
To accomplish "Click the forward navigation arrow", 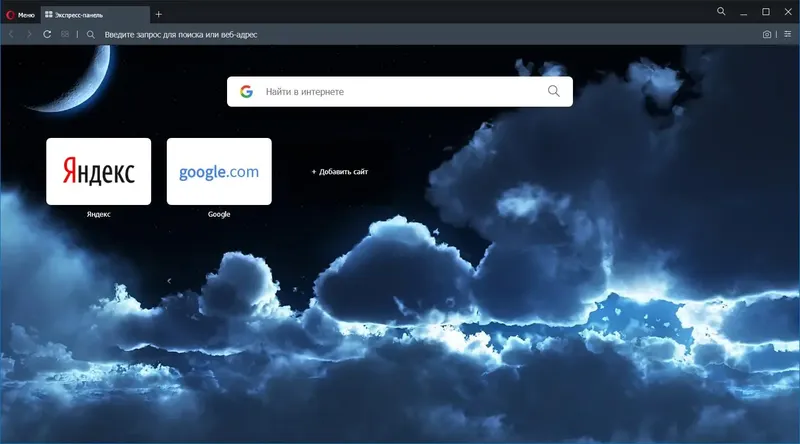I will point(29,34).
